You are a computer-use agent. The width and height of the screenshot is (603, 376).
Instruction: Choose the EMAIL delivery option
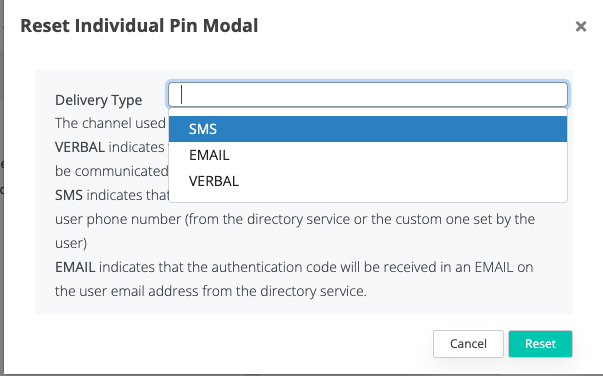coord(368,155)
